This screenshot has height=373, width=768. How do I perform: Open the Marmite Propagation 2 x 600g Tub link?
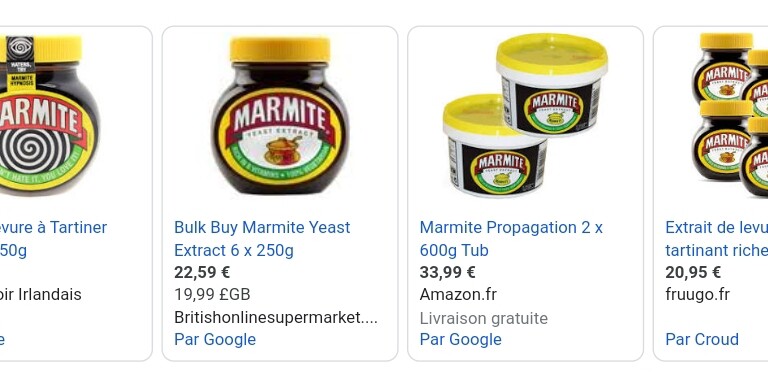(x=511, y=239)
